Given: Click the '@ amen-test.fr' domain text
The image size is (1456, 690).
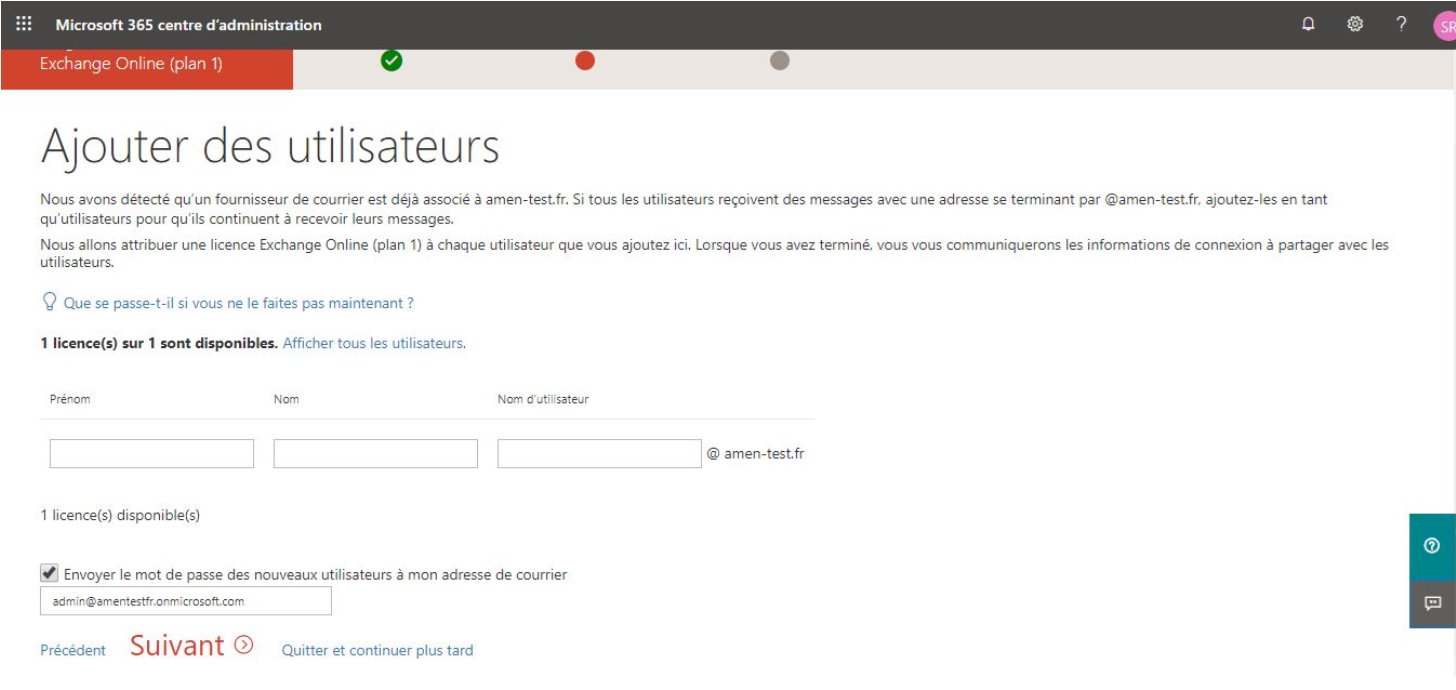Looking at the screenshot, I should tap(755, 454).
